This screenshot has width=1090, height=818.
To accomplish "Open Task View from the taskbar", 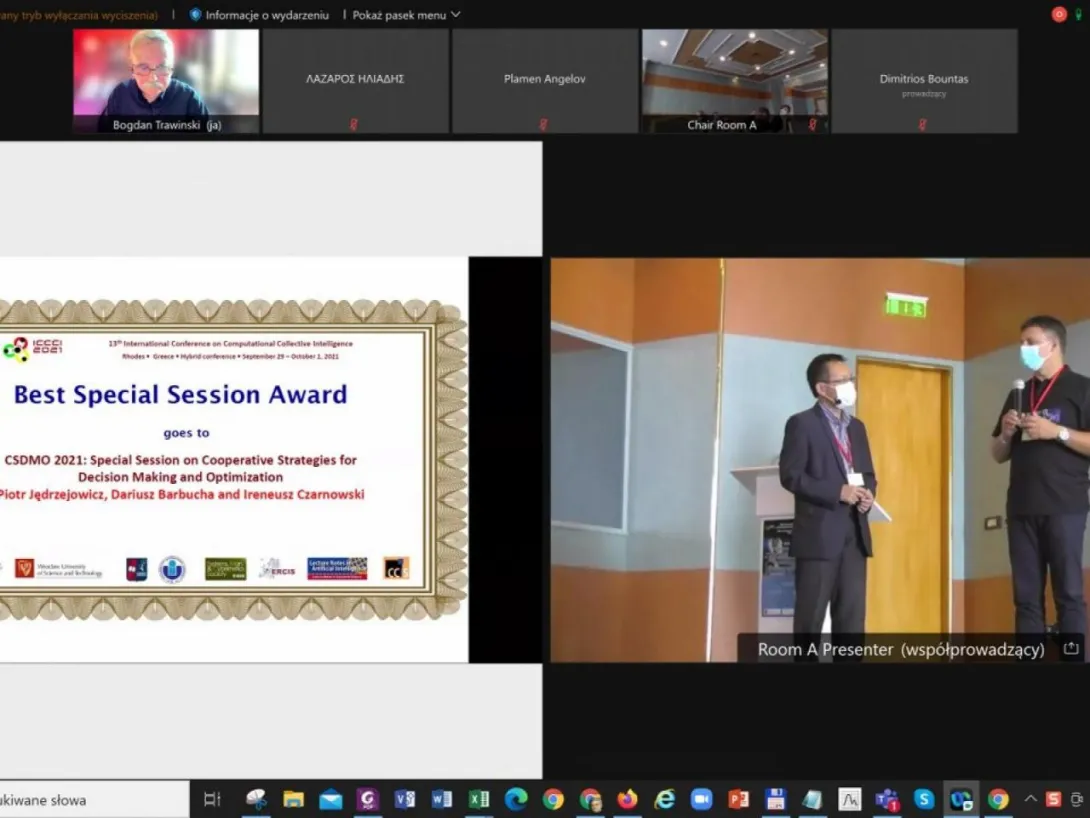I will pyautogui.click(x=212, y=799).
